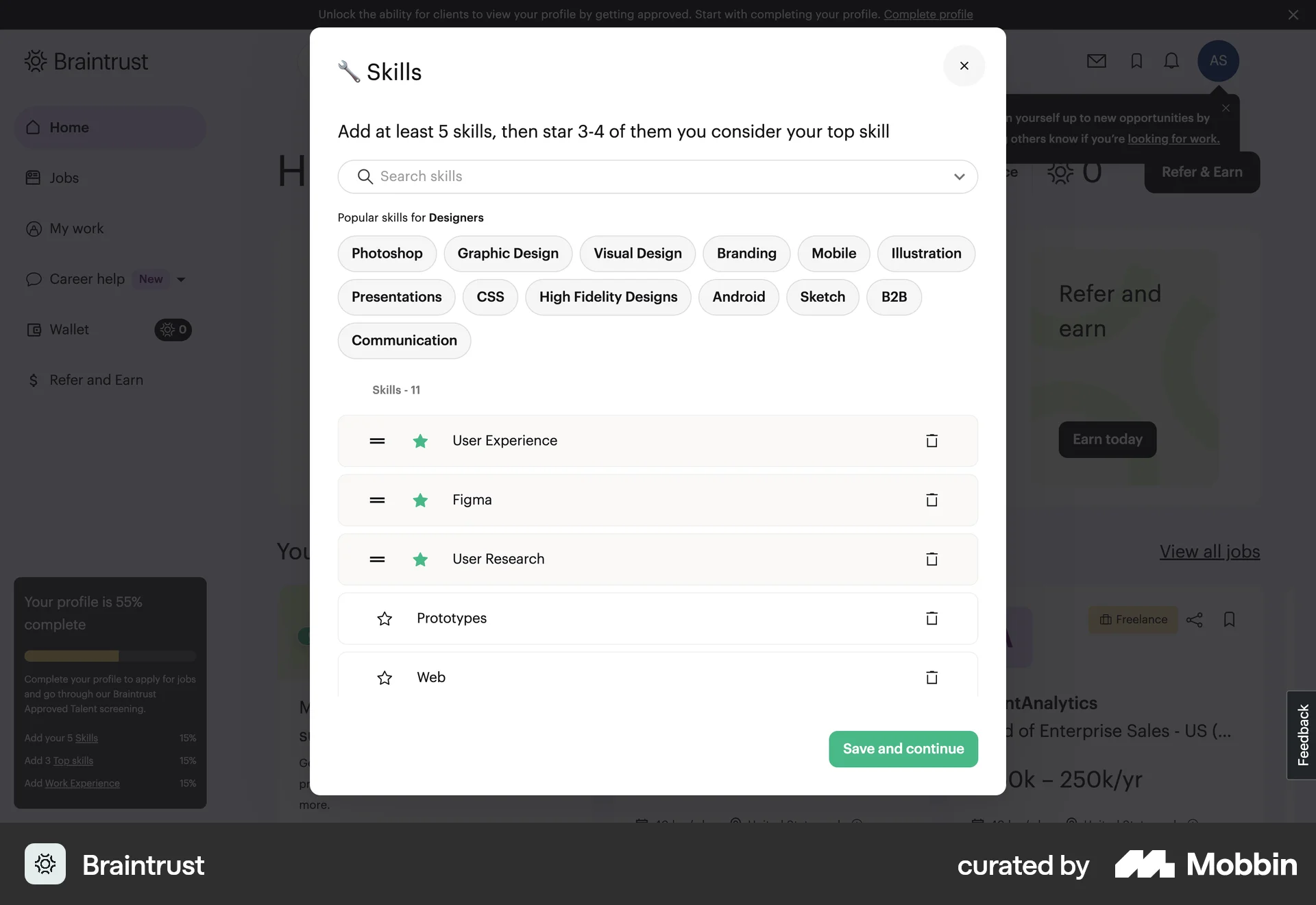Open the mail envelope icon
1316x905 pixels.
1097,61
